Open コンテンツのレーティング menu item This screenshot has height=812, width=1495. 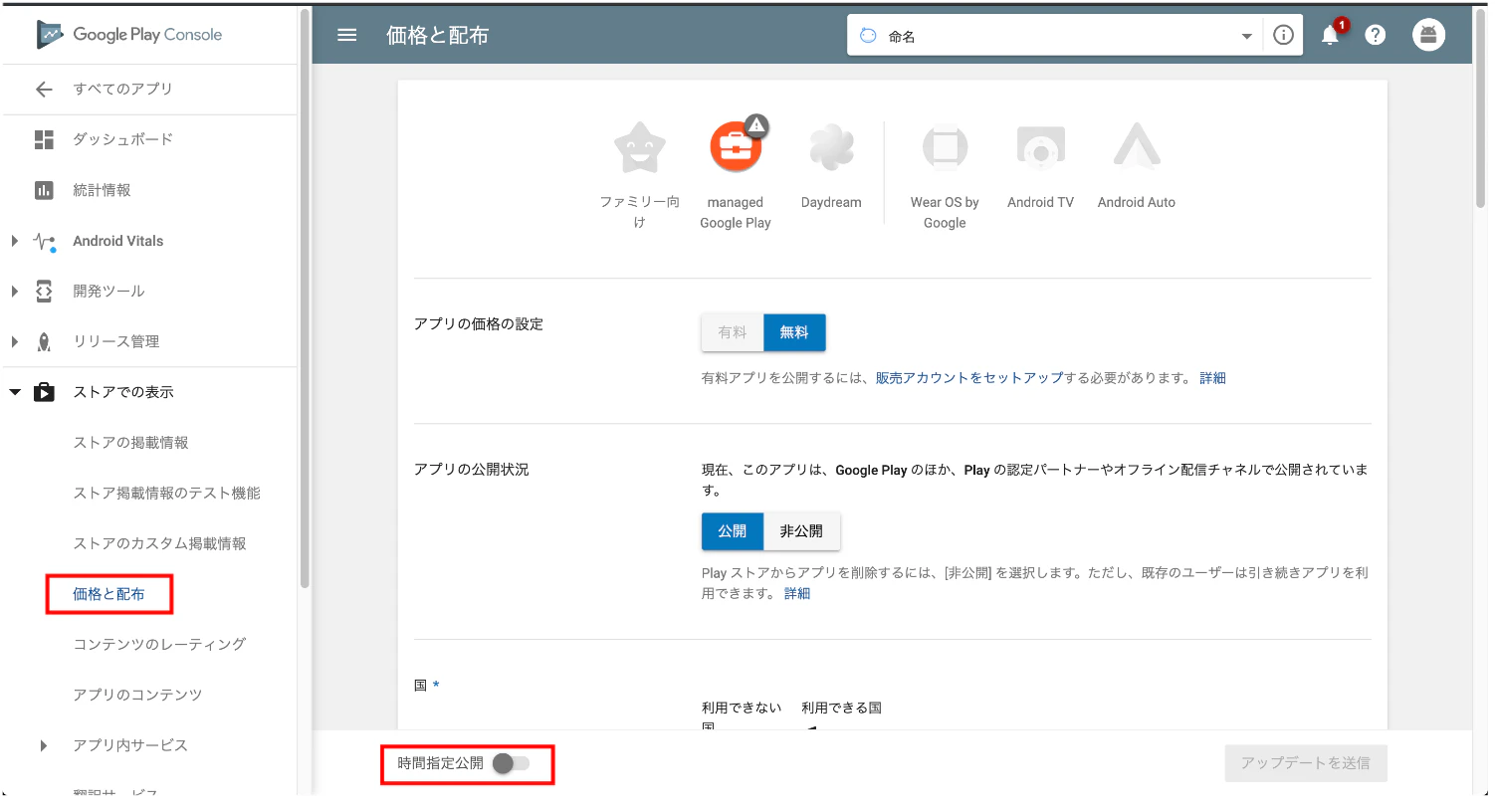(x=159, y=645)
